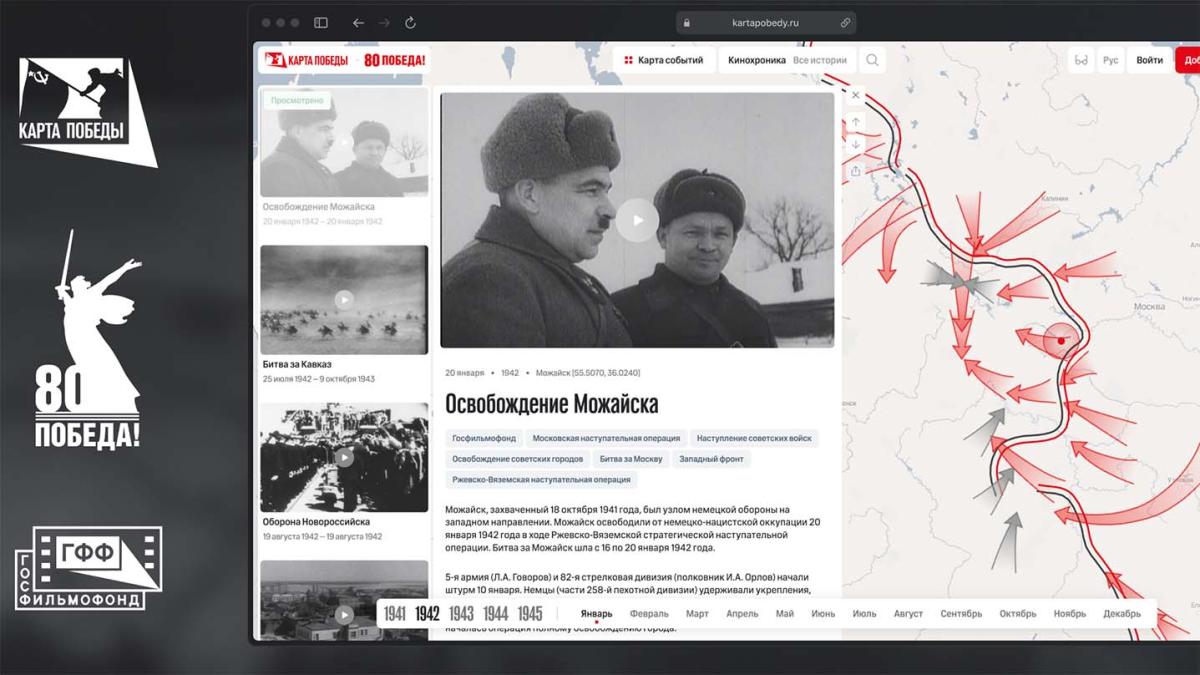Select Февраль on the month timeline
This screenshot has width=1200, height=675.
[649, 614]
